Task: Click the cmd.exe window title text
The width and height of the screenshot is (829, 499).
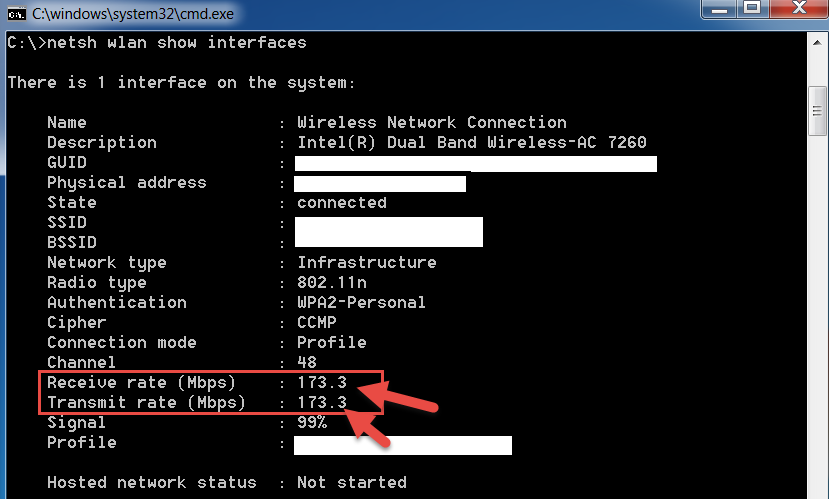Action: [x=133, y=14]
